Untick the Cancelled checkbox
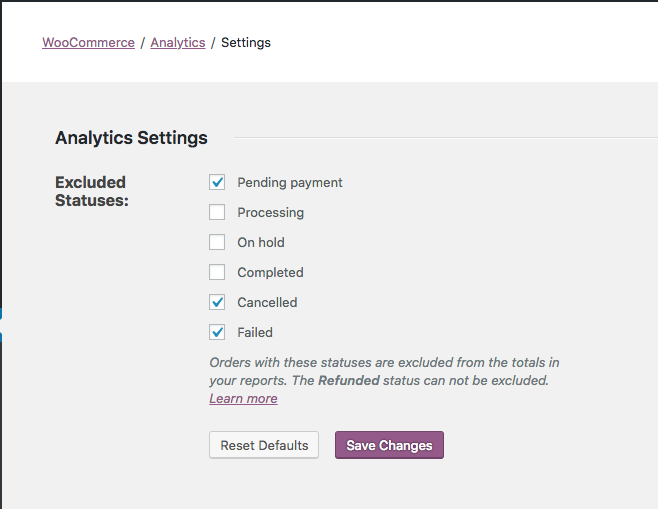This screenshot has height=509, width=658. (217, 302)
